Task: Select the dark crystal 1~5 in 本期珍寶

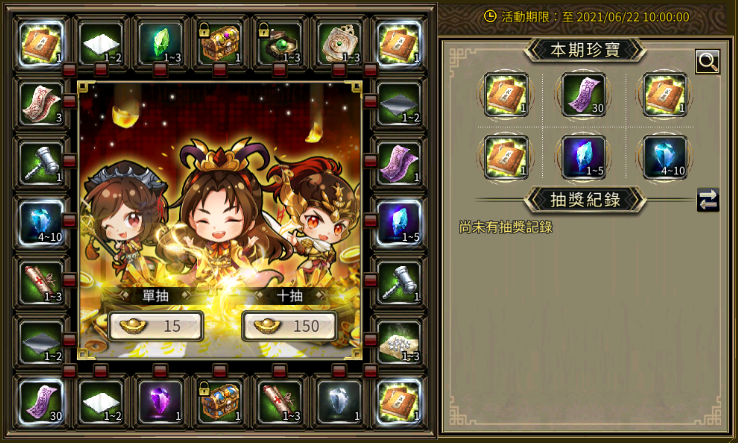Action: click(x=583, y=157)
